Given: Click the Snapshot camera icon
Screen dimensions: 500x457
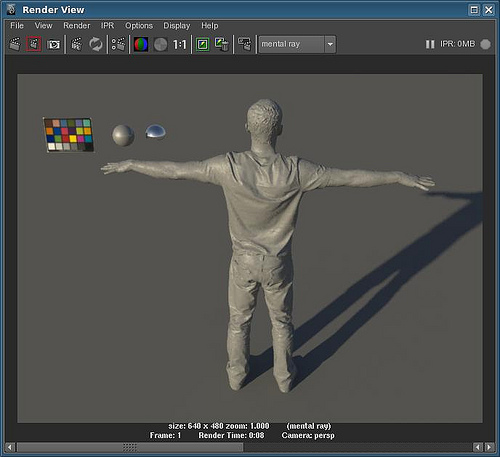Looking at the screenshot, I should (x=53, y=44).
